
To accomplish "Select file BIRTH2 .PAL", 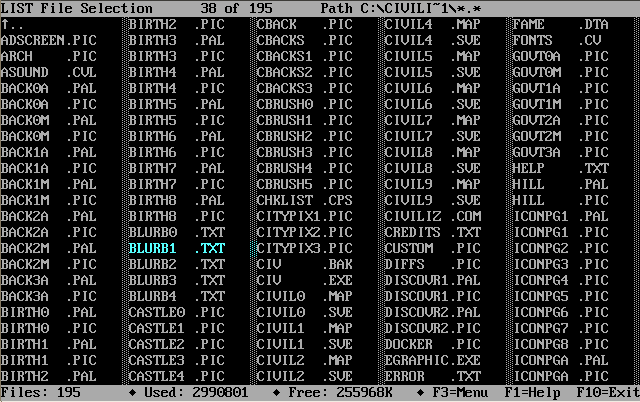I will point(49,376).
